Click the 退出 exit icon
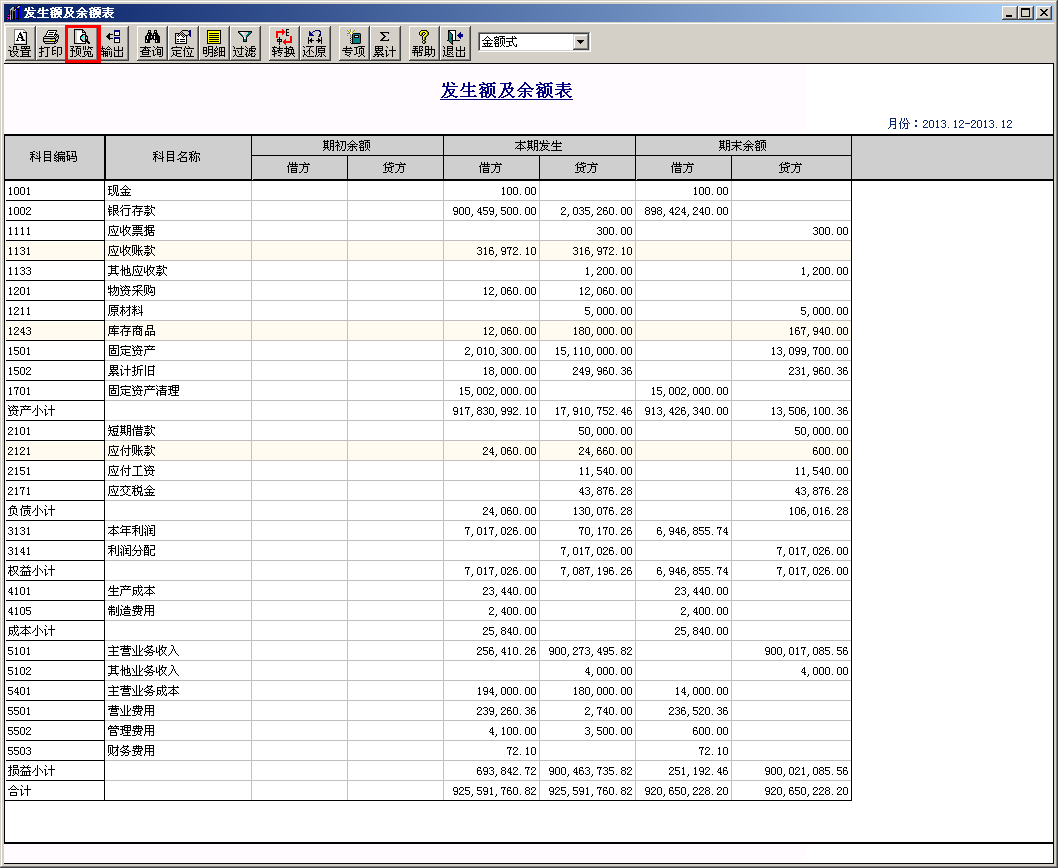The height and width of the screenshot is (868, 1058). pyautogui.click(x=454, y=44)
